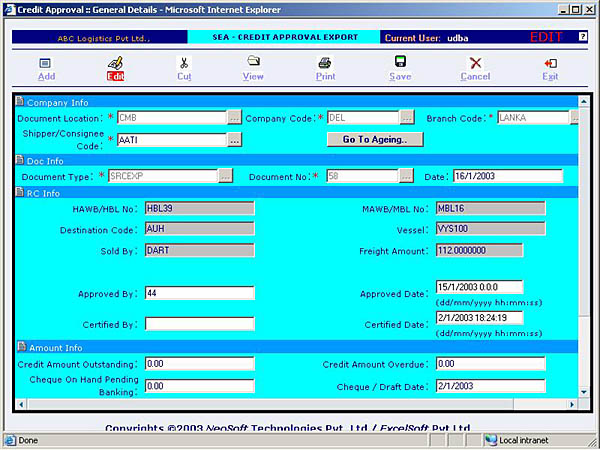The height and width of the screenshot is (450, 600).
Task: Click the Cancel X icon
Action: point(475,63)
